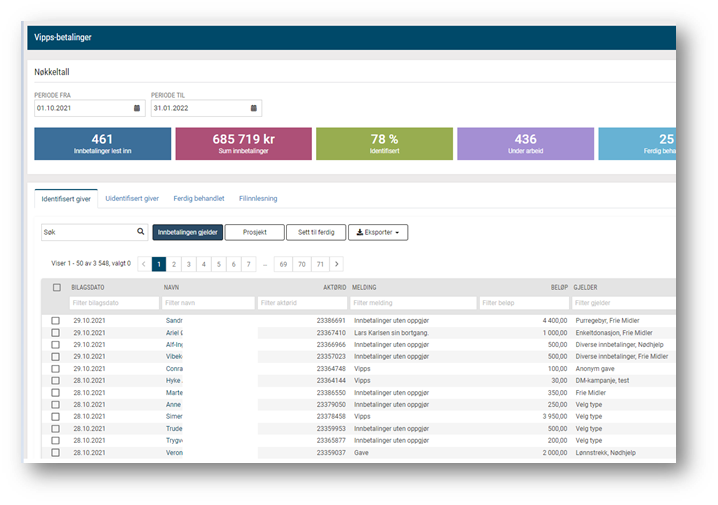The width and height of the screenshot is (718, 505).
Task: Open donor link 'Anne'
Action: pos(174,405)
